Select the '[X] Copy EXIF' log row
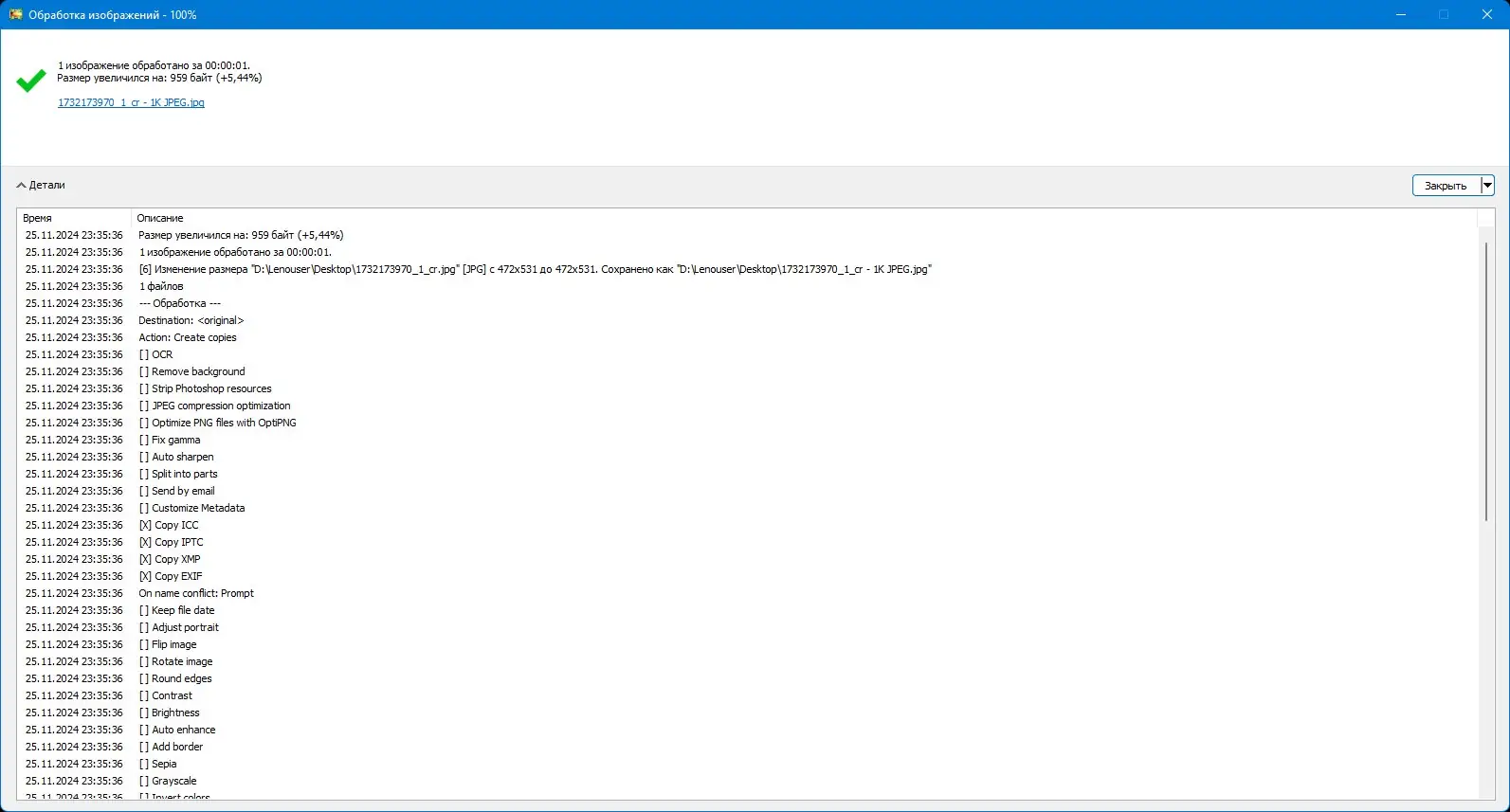This screenshot has height=812, width=1510. (x=748, y=576)
